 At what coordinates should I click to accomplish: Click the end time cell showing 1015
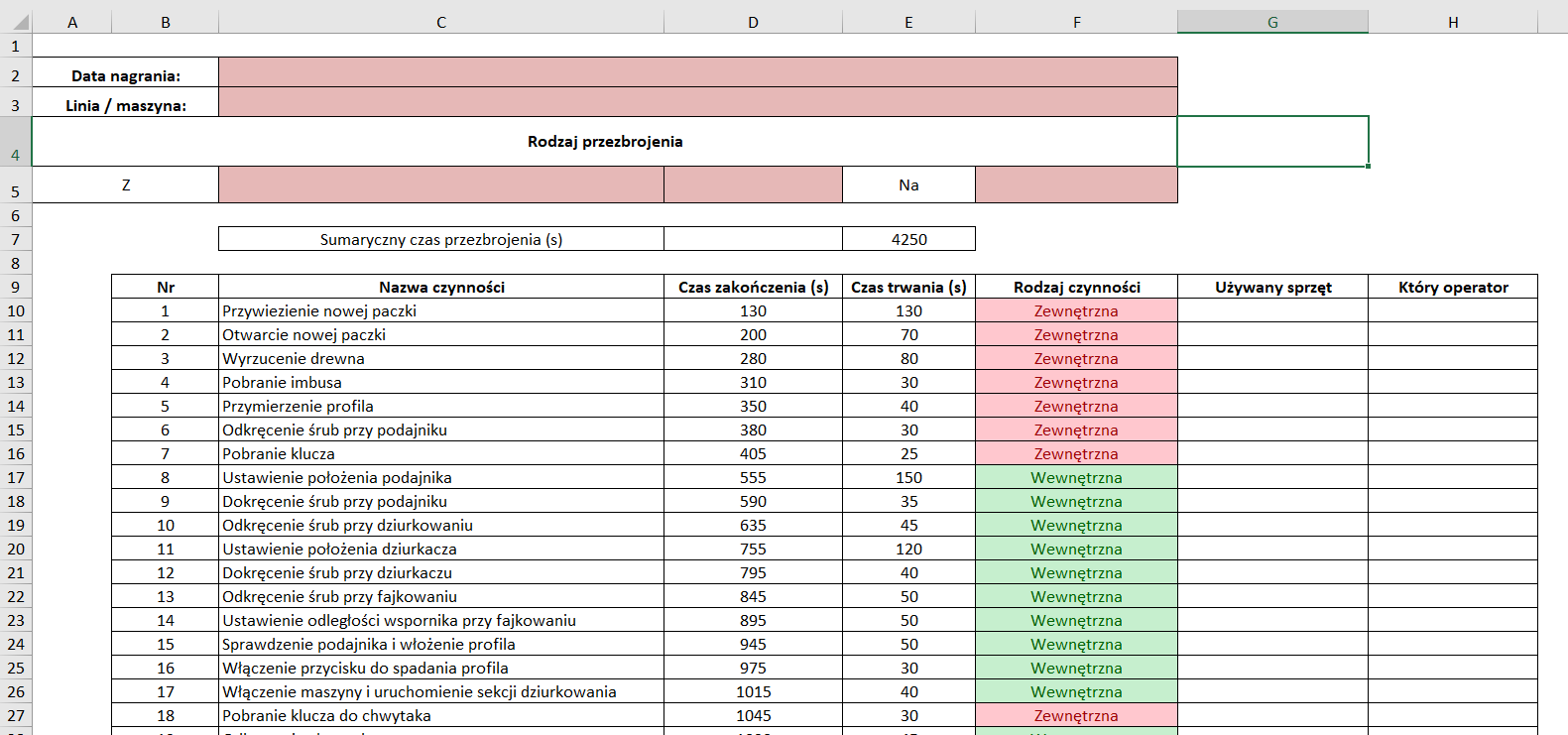(x=753, y=691)
